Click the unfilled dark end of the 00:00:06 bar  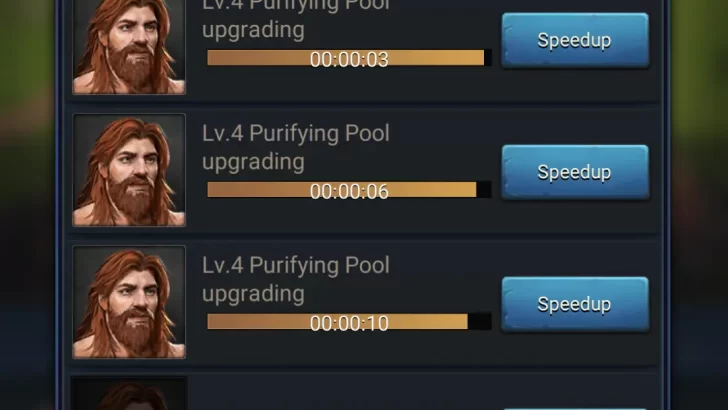pos(484,190)
